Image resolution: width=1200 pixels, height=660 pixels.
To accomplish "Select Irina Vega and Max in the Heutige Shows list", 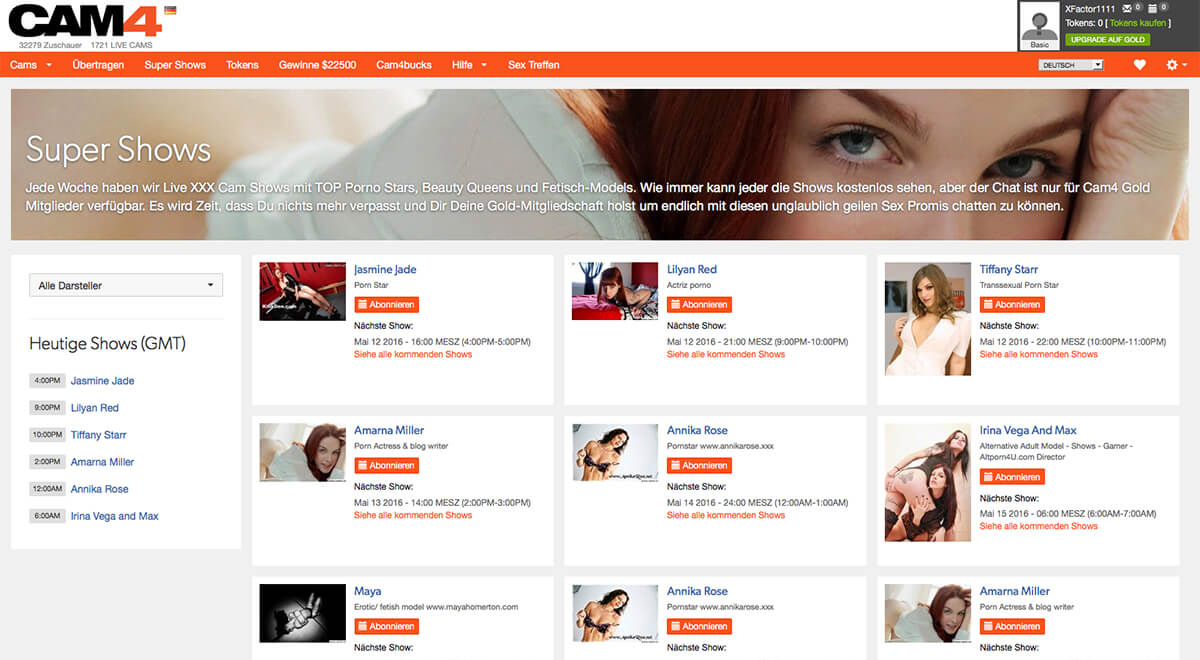I will pyautogui.click(x=115, y=516).
